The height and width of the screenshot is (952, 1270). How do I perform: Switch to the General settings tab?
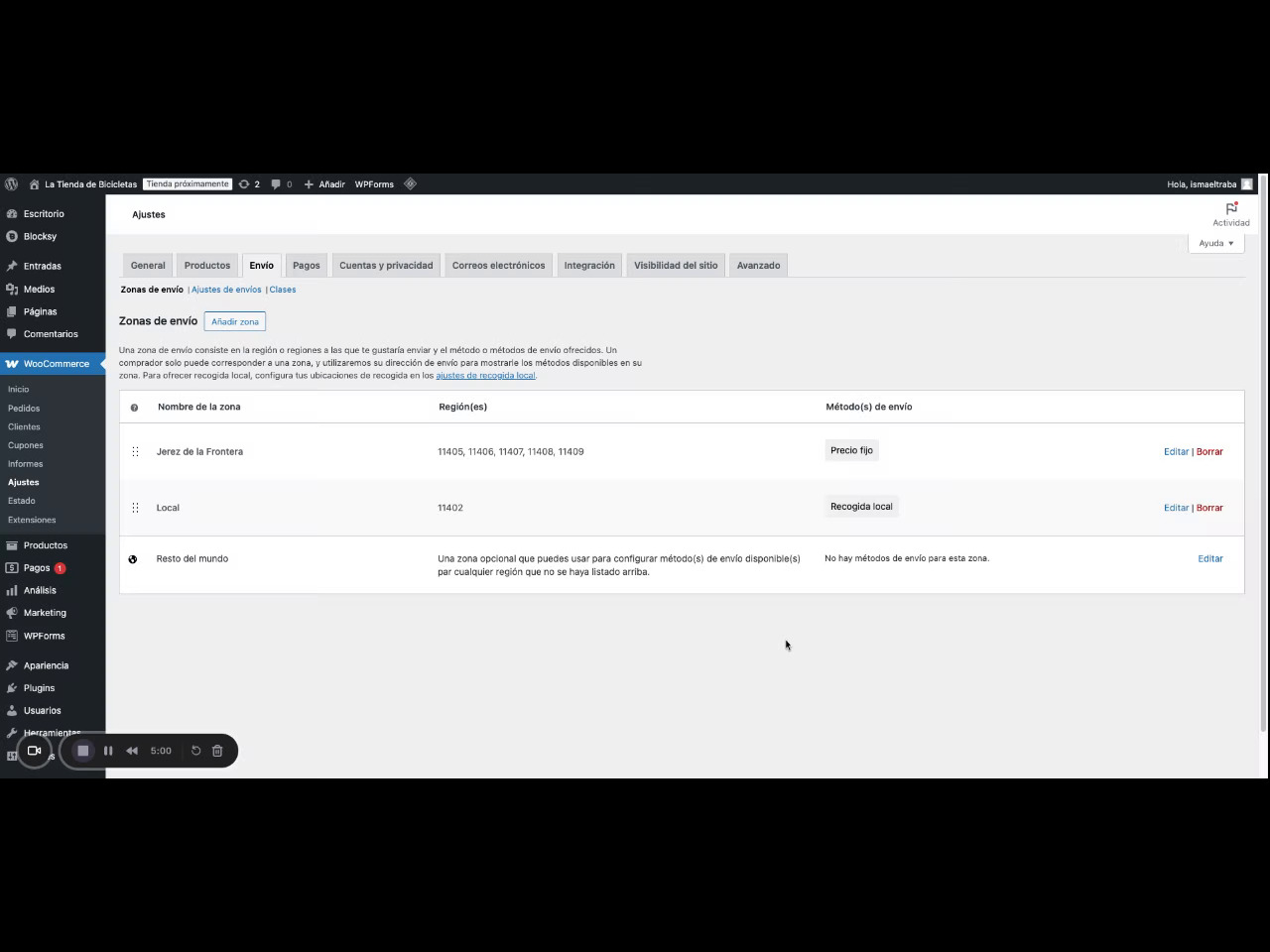click(148, 266)
